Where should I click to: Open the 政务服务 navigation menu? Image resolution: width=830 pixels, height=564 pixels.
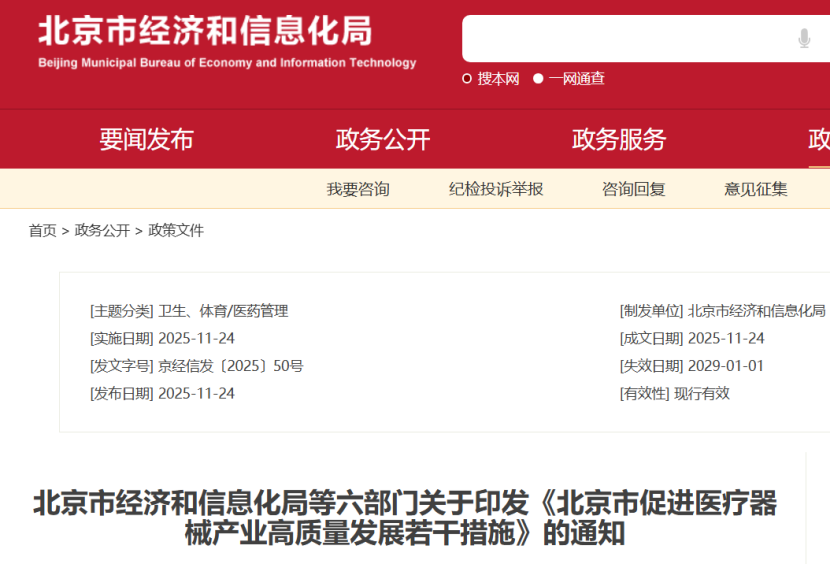pos(619,139)
